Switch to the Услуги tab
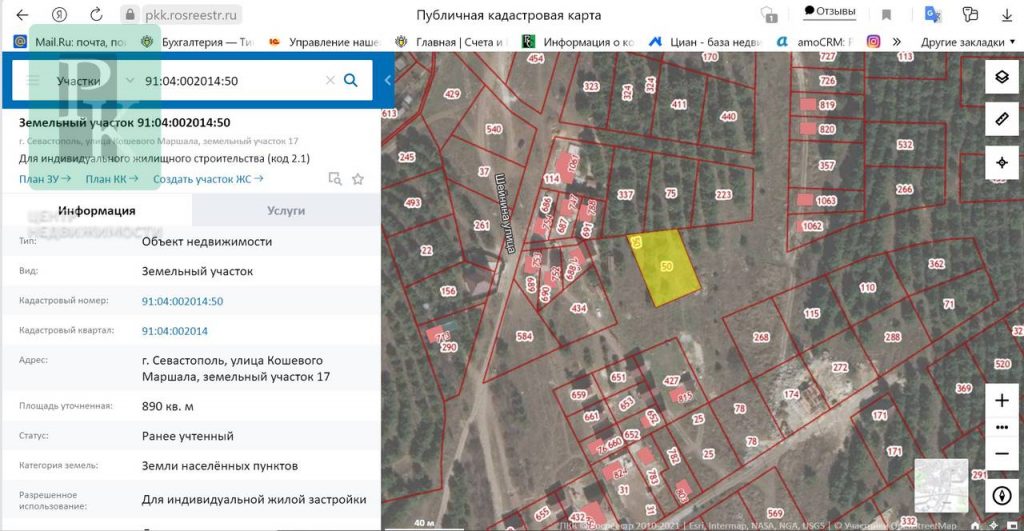This screenshot has width=1024, height=531. click(286, 210)
